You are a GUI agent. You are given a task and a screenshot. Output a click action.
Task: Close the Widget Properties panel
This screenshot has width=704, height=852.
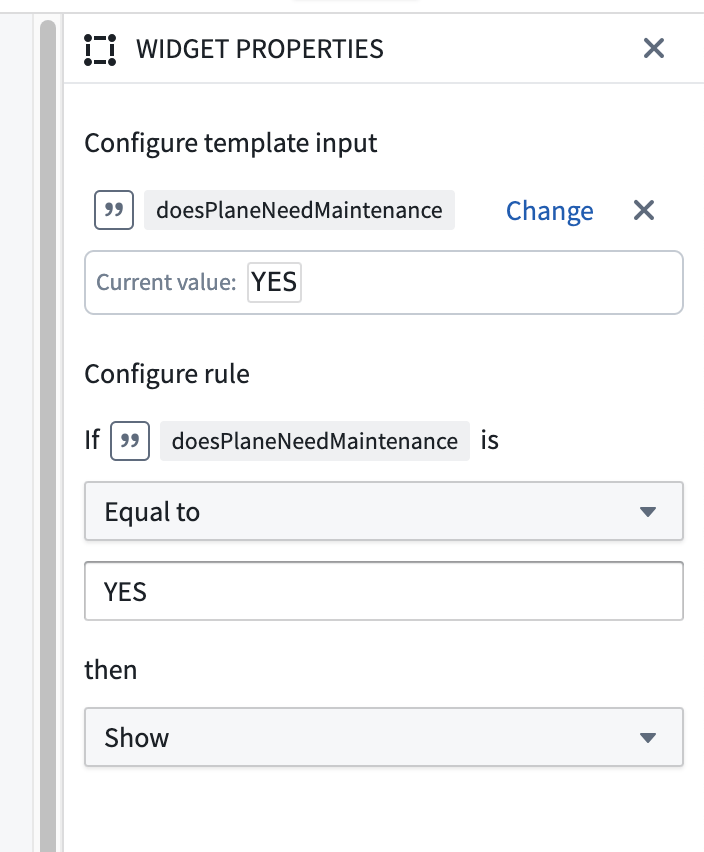653,47
